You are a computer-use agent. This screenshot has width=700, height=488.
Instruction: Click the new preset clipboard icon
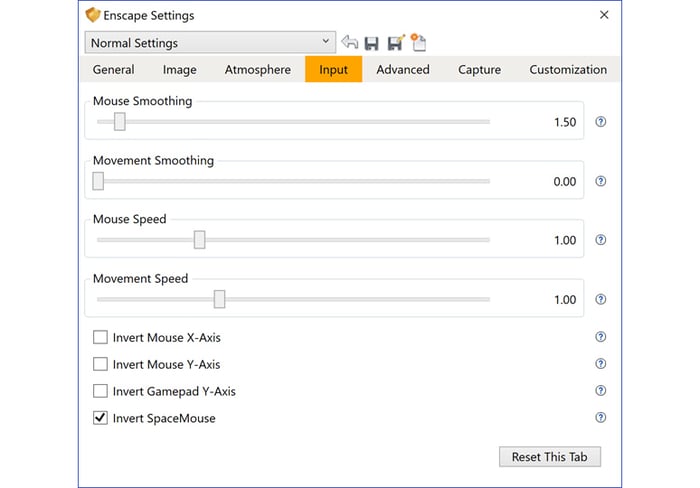(x=418, y=42)
